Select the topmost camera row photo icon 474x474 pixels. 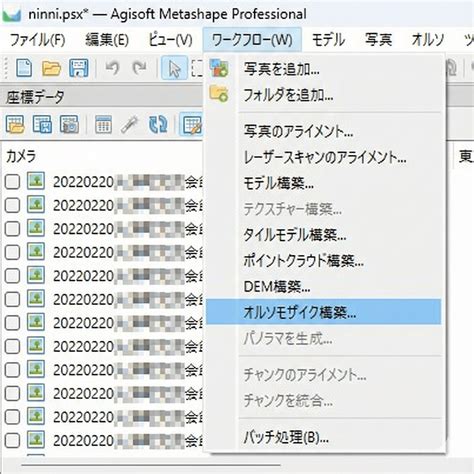point(36,181)
